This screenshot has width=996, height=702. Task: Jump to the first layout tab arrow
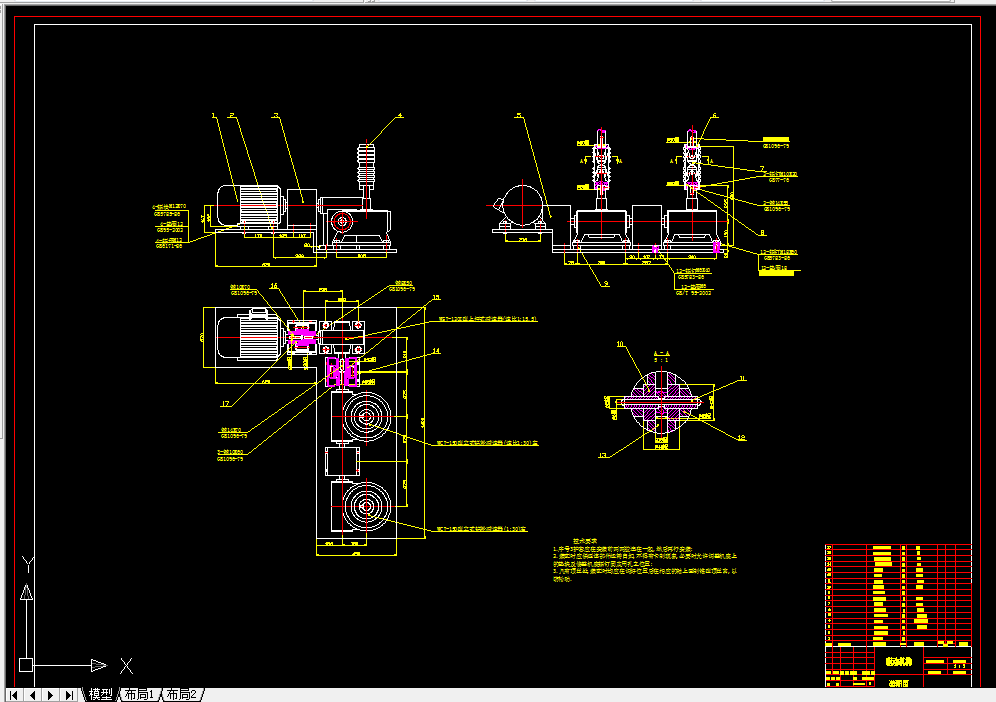[x=13, y=695]
